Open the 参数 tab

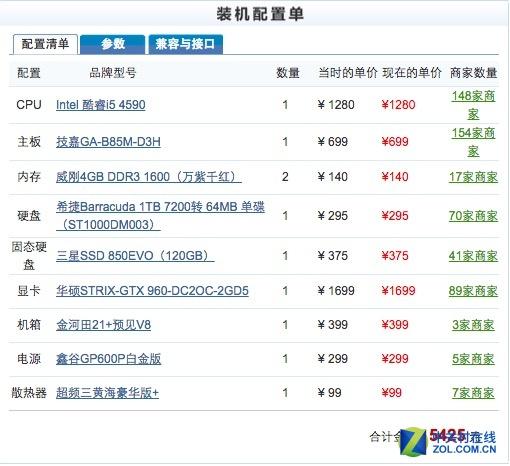(x=113, y=44)
